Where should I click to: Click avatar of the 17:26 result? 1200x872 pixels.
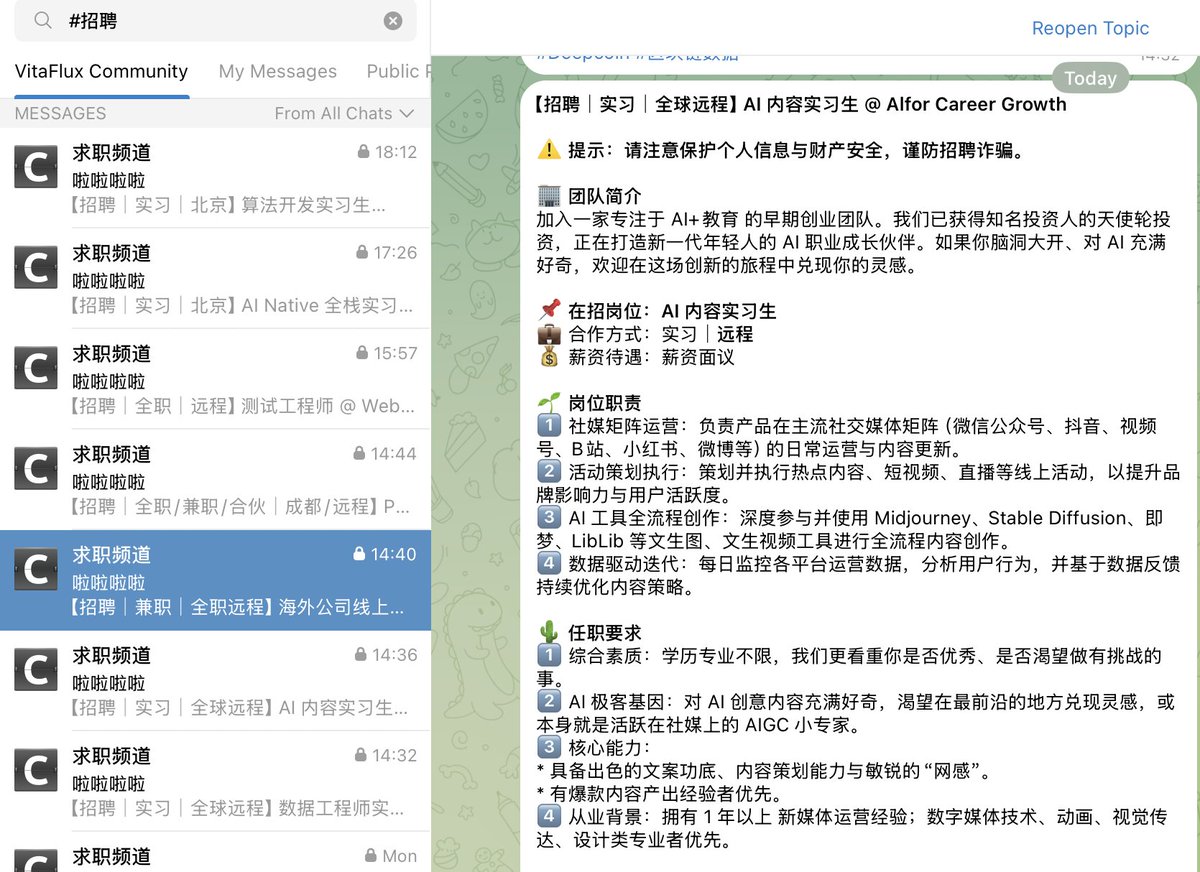pos(36,267)
